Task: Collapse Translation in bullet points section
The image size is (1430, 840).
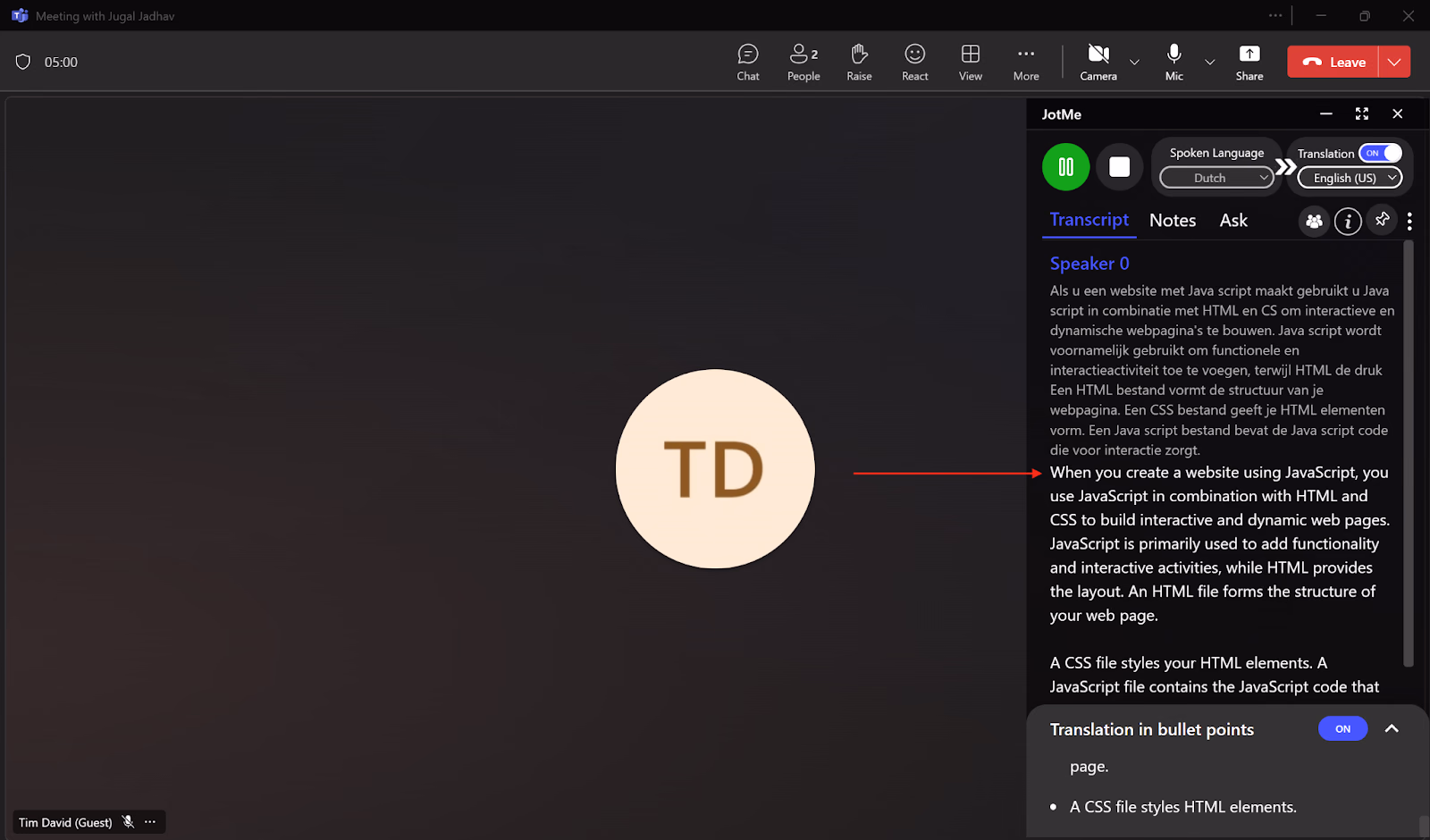Action: point(1392,728)
